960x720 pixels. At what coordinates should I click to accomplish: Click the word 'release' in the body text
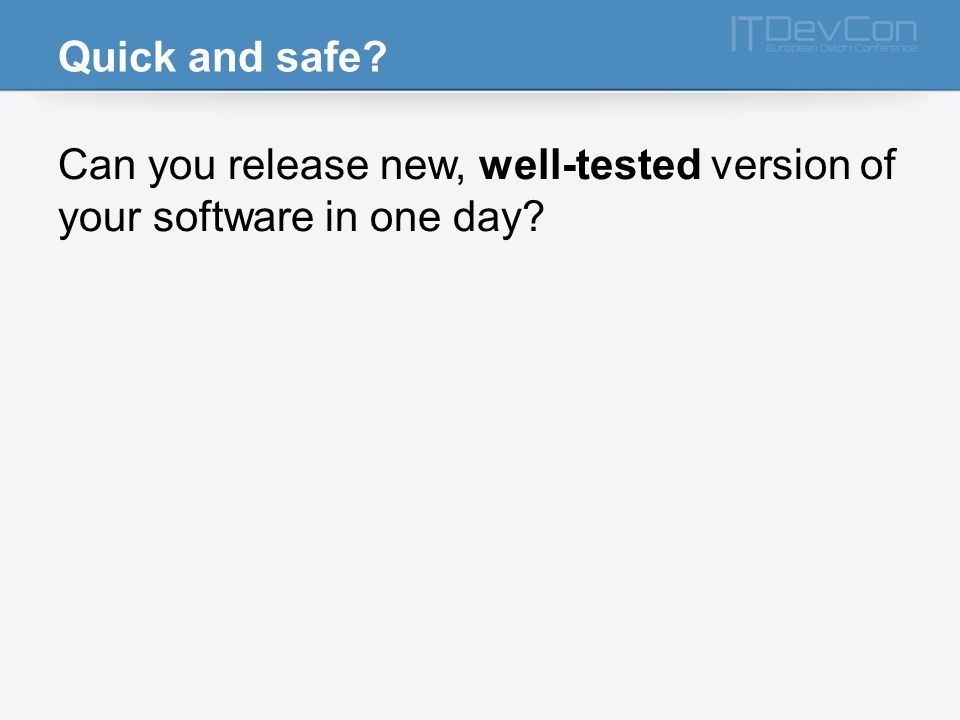(x=298, y=165)
